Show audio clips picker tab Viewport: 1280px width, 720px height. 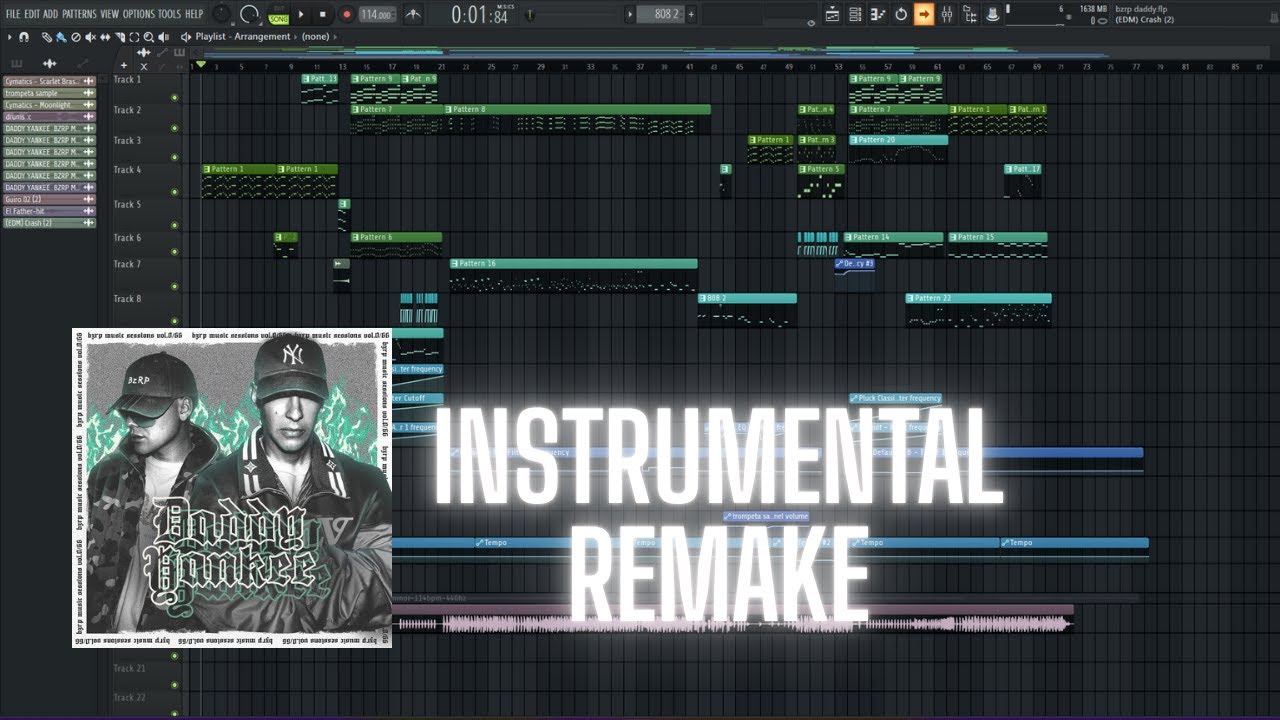[50, 64]
